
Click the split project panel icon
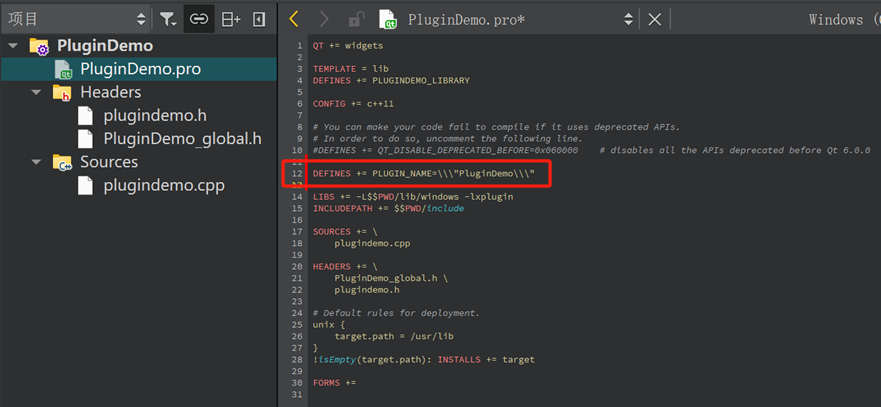(231, 19)
